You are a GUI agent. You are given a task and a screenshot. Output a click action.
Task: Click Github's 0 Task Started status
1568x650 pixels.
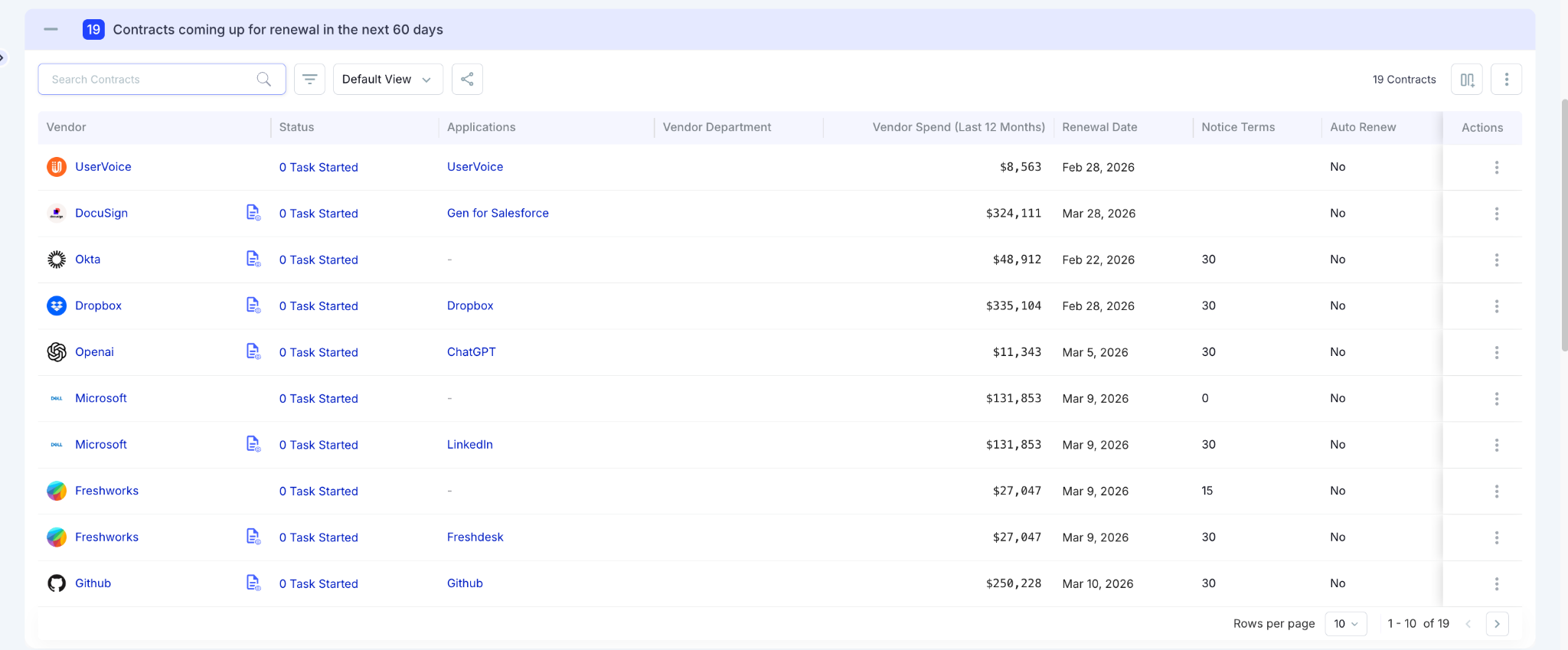tap(318, 584)
